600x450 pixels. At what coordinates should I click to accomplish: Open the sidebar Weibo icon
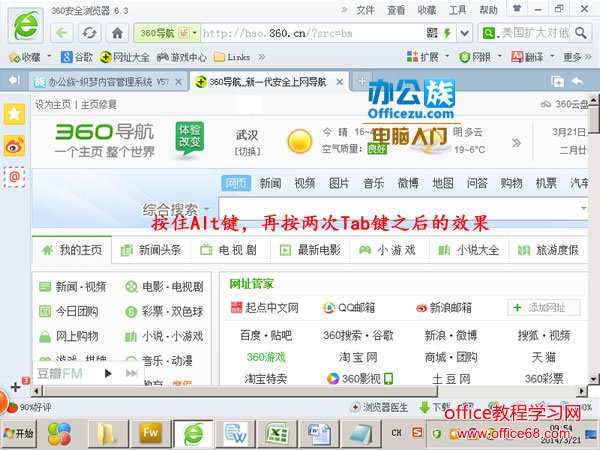(14, 145)
